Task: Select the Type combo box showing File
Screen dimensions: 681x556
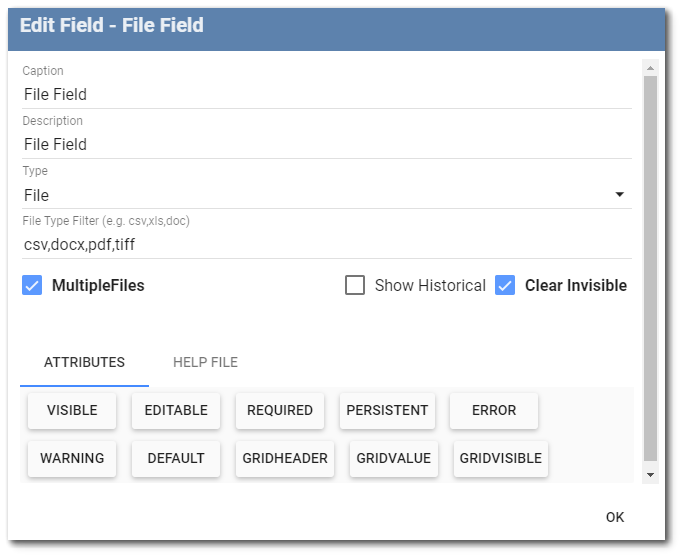Action: point(327,195)
